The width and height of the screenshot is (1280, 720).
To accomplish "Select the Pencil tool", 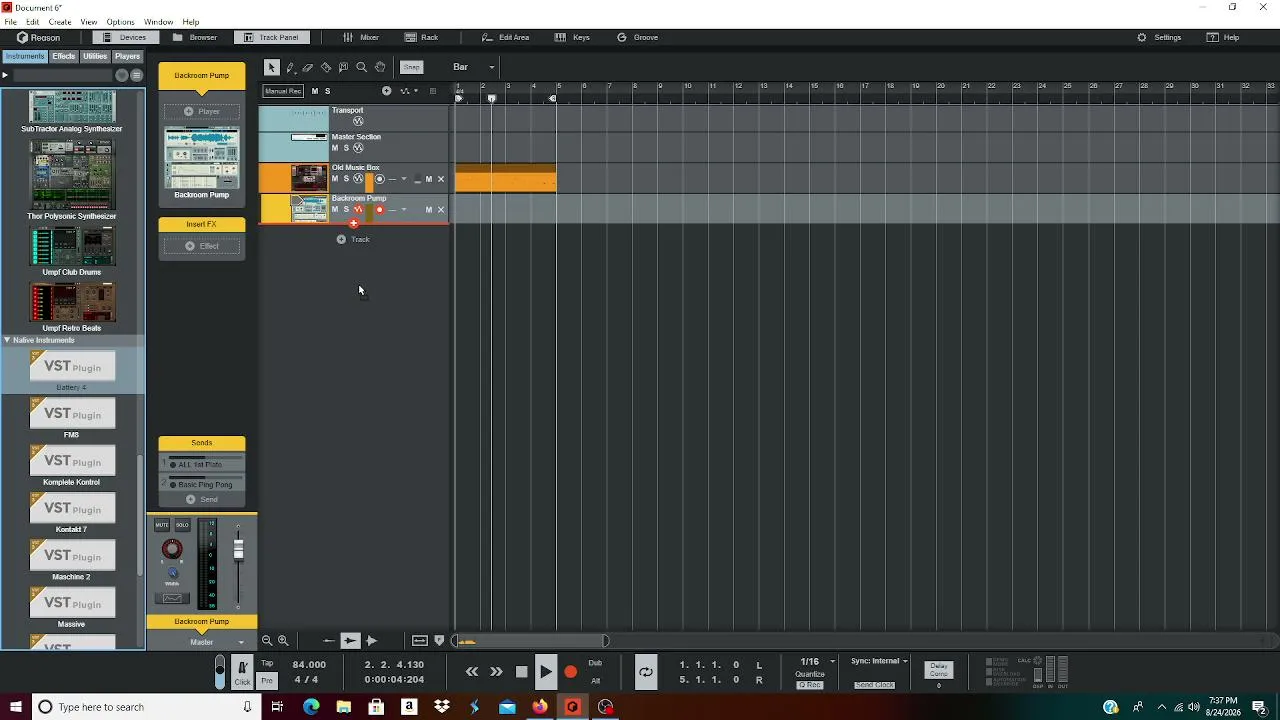I will click(x=290, y=67).
